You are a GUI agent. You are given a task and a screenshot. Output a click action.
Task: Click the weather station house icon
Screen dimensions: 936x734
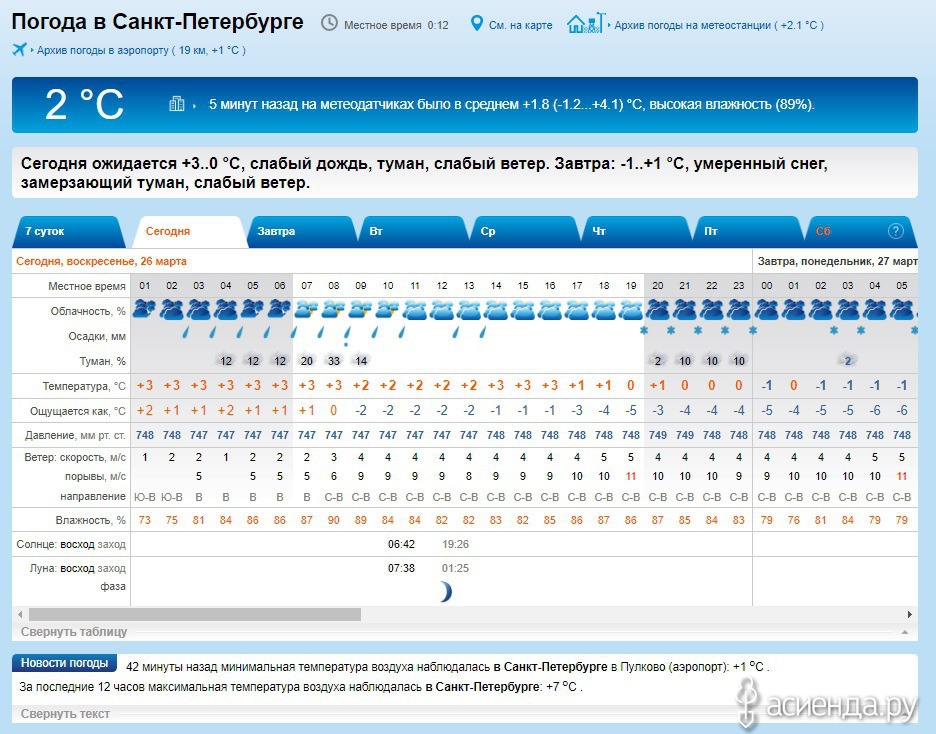[586, 23]
